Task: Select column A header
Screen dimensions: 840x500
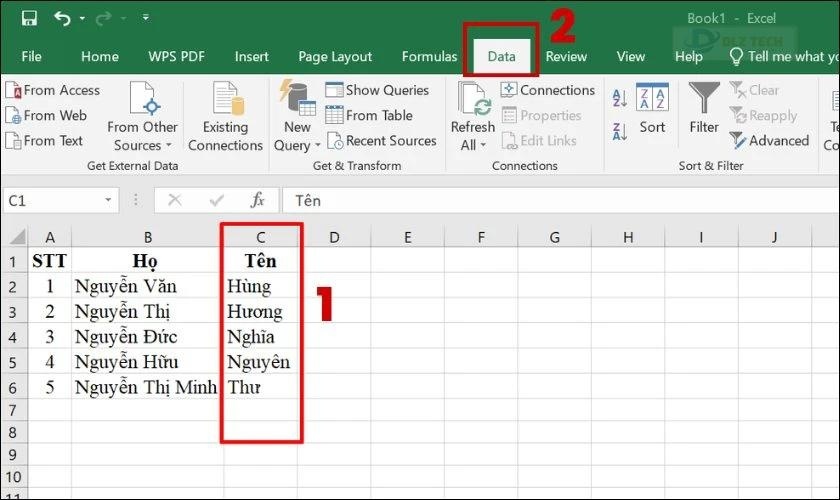Action: (50, 237)
